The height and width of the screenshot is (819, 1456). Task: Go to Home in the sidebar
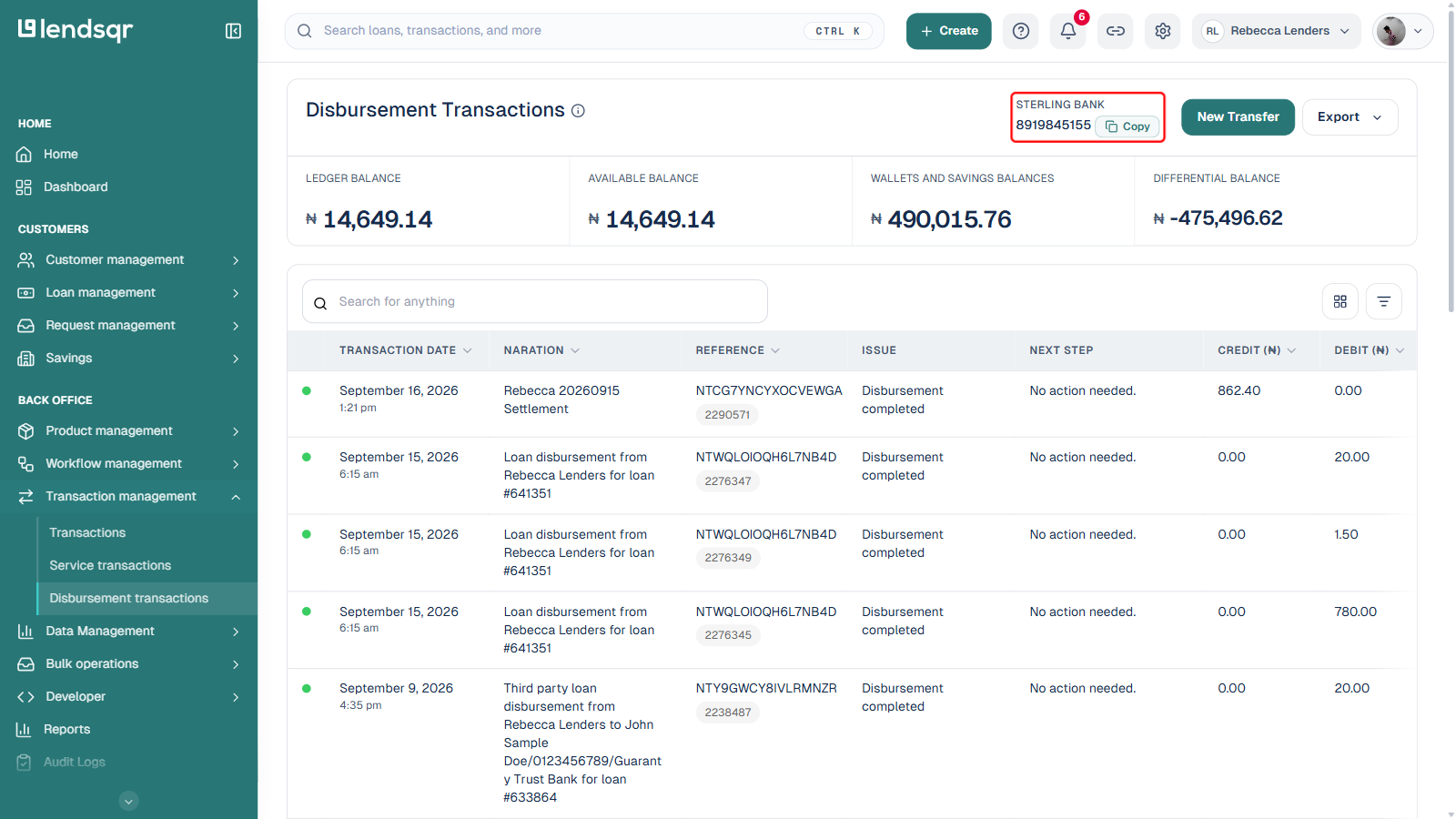(61, 155)
